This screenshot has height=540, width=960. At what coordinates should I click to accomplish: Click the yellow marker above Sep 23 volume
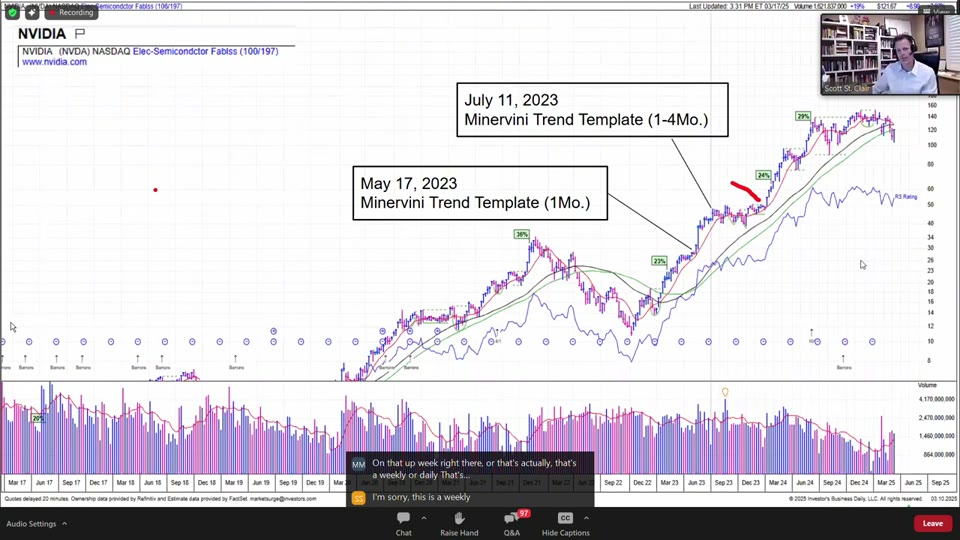point(725,392)
